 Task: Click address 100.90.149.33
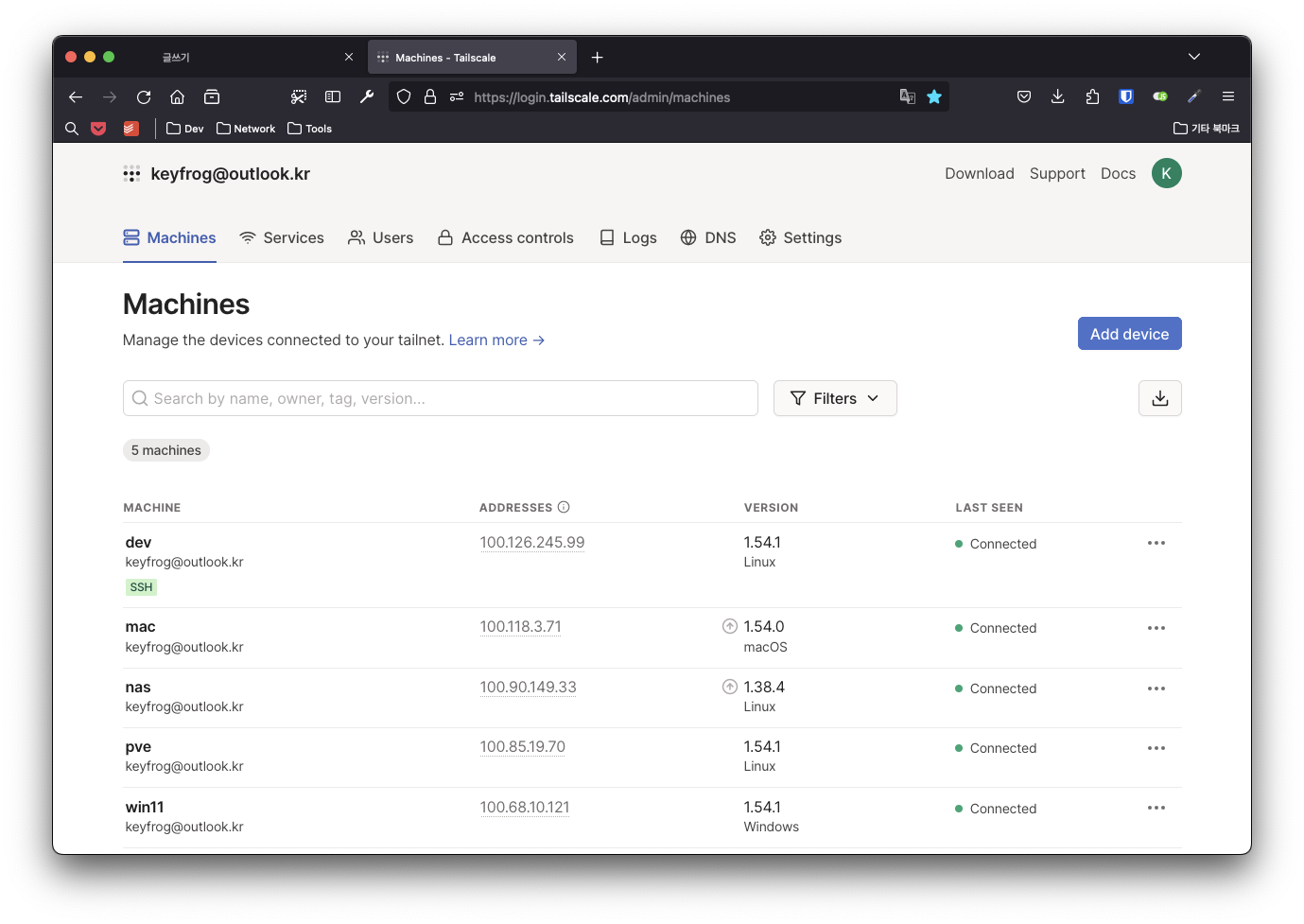pos(528,687)
